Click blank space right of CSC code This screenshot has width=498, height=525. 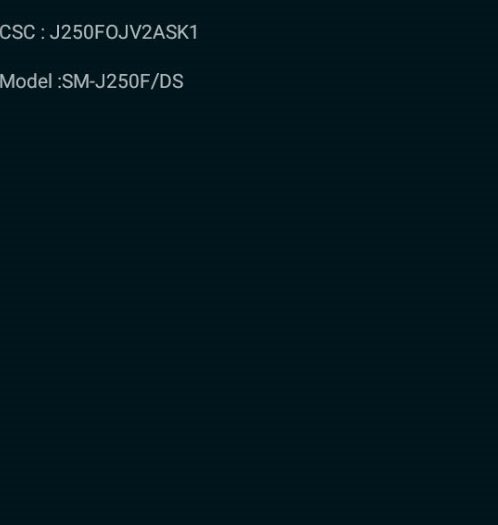[348, 32]
